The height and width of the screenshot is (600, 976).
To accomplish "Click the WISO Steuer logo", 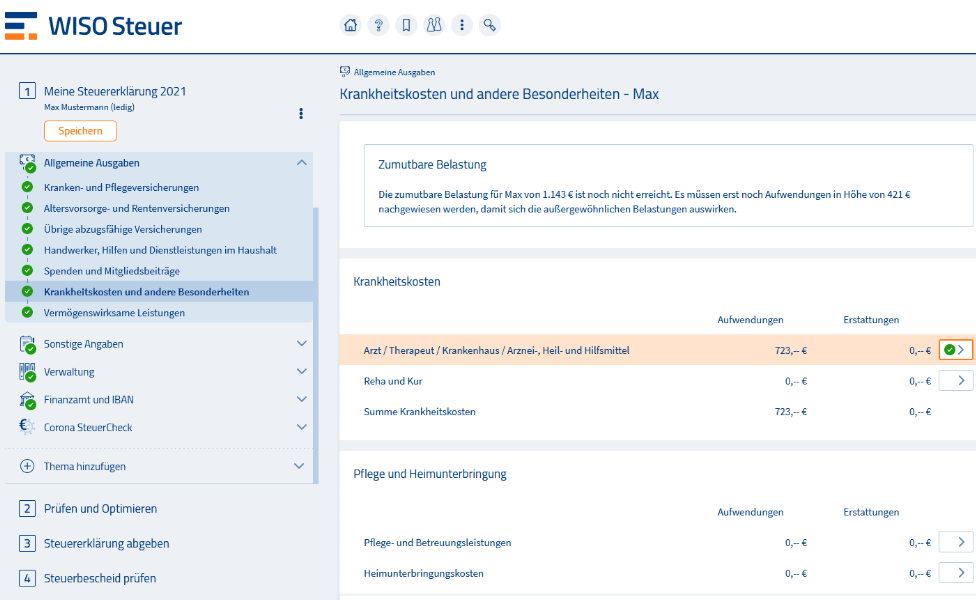I will click(x=94, y=26).
